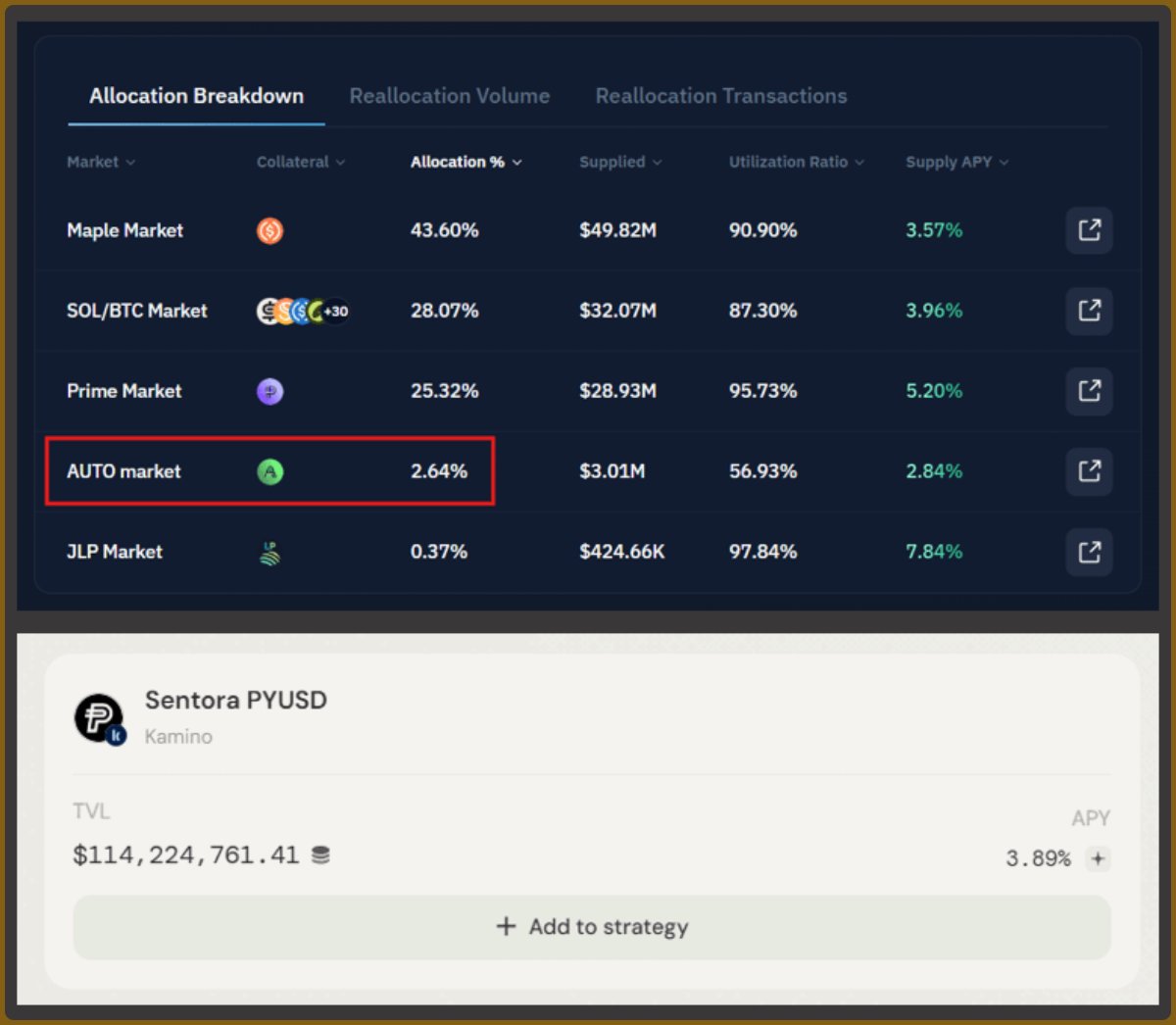Switch to Reallocation Volume tab
Image resolution: width=1176 pixels, height=1025 pixels.
coord(450,96)
